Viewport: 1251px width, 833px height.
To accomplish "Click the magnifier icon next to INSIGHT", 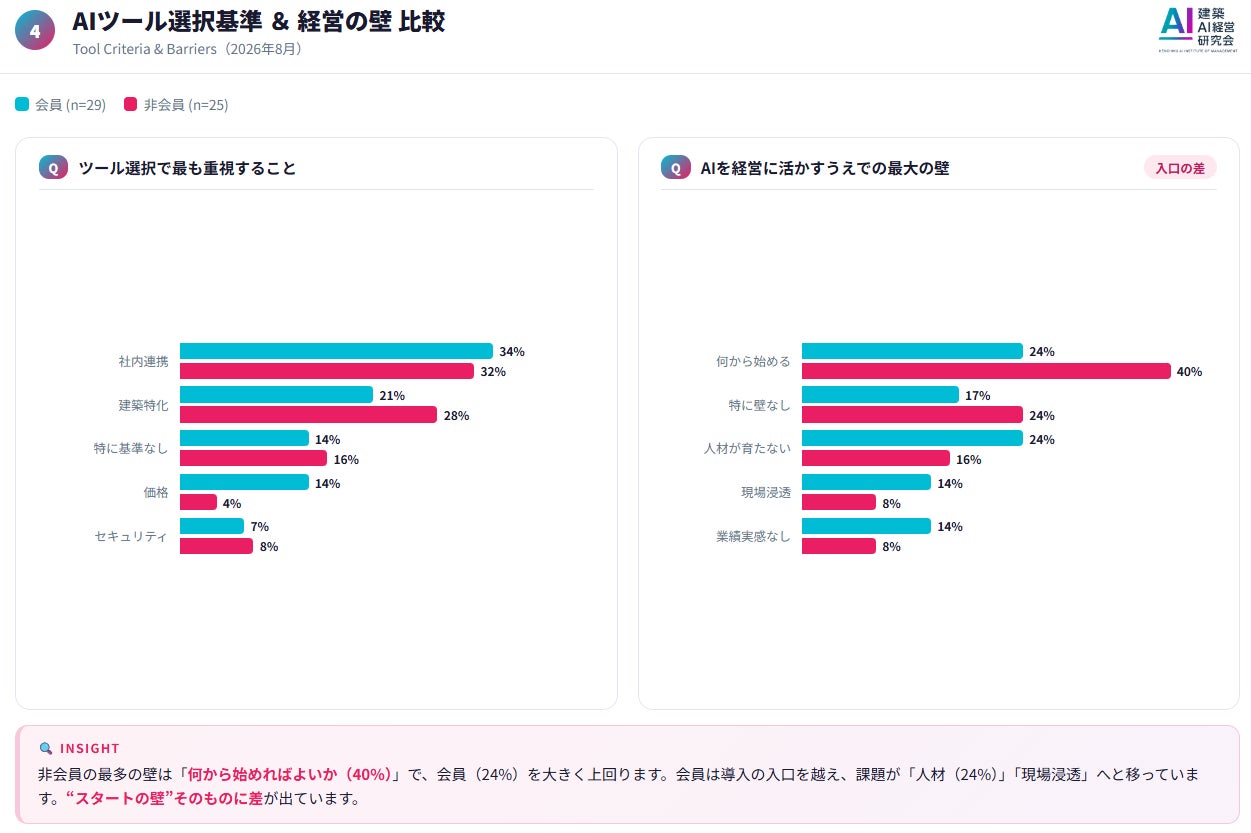I will [x=45, y=748].
